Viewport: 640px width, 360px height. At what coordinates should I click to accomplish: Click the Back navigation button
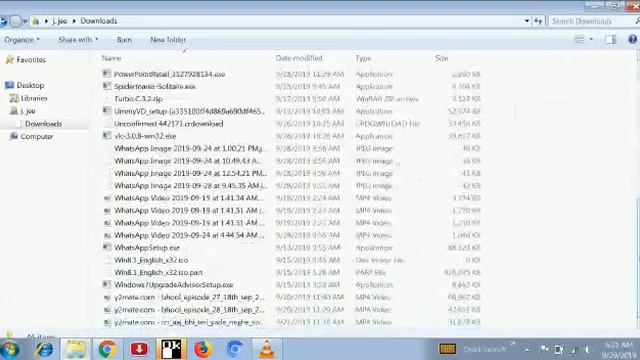point(3,21)
